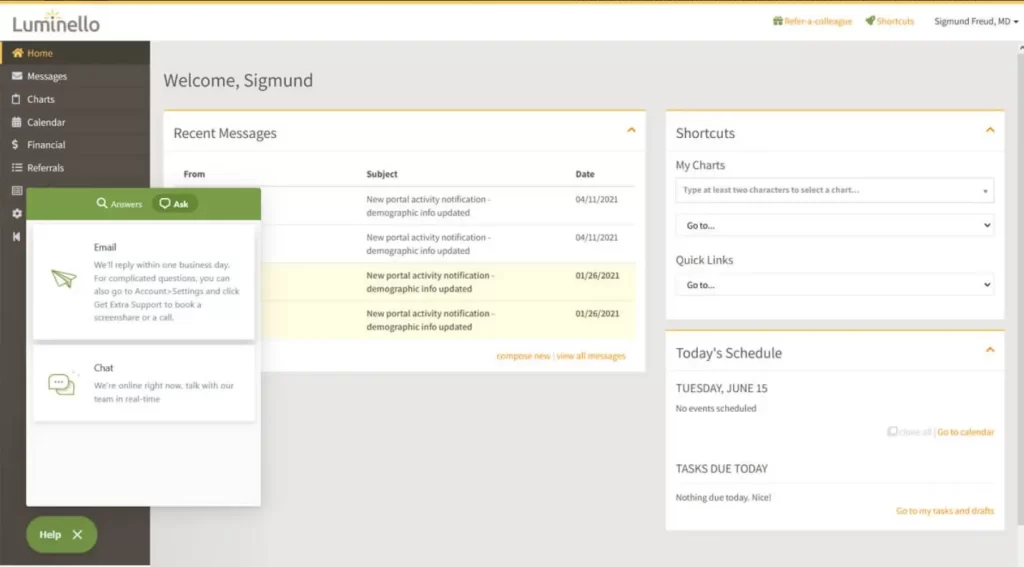Collapse the Today's Schedule panel
The height and width of the screenshot is (567, 1024).
[x=990, y=350]
